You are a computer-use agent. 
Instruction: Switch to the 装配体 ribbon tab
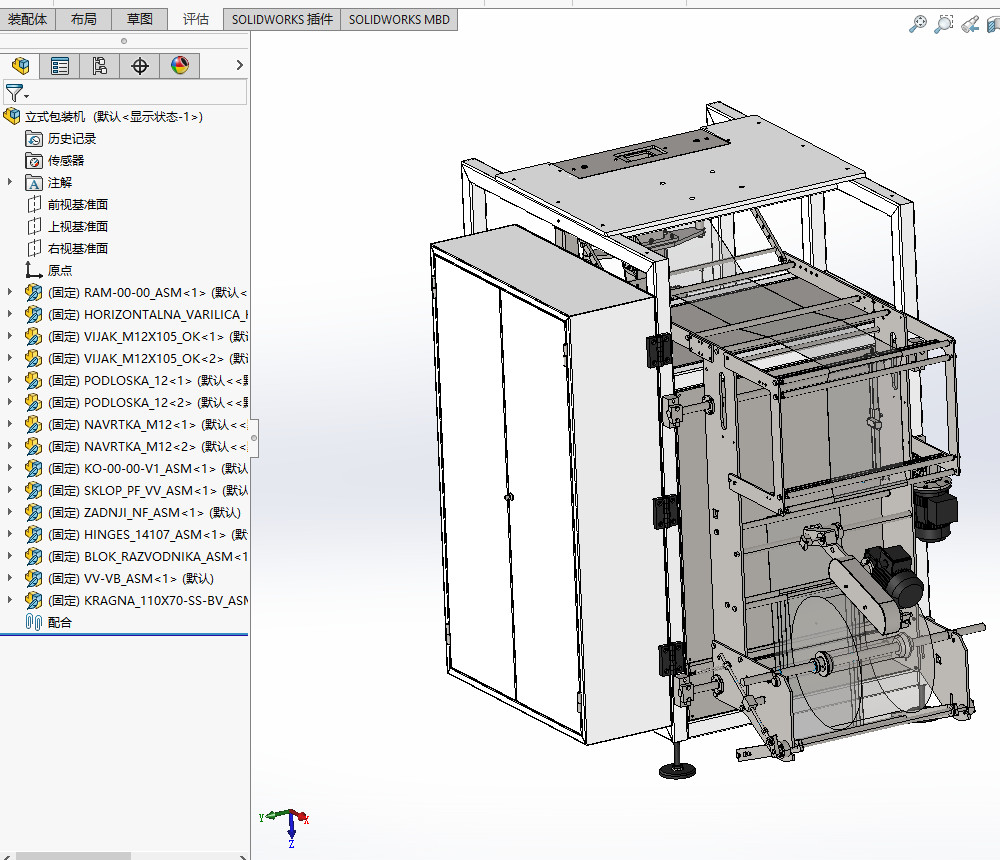(x=27, y=19)
